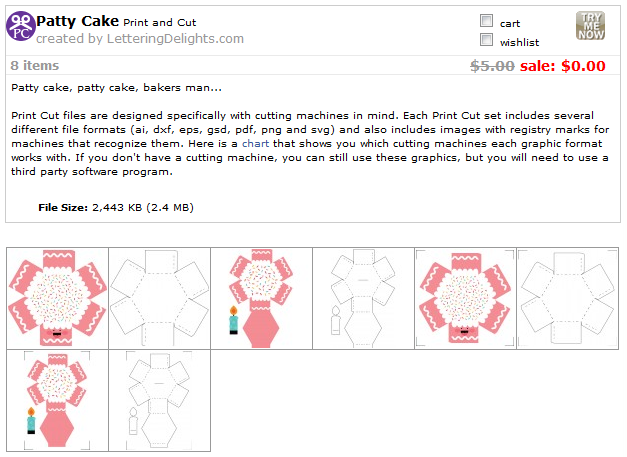View sixth outline box thumbnail with registry marks

click(566, 298)
